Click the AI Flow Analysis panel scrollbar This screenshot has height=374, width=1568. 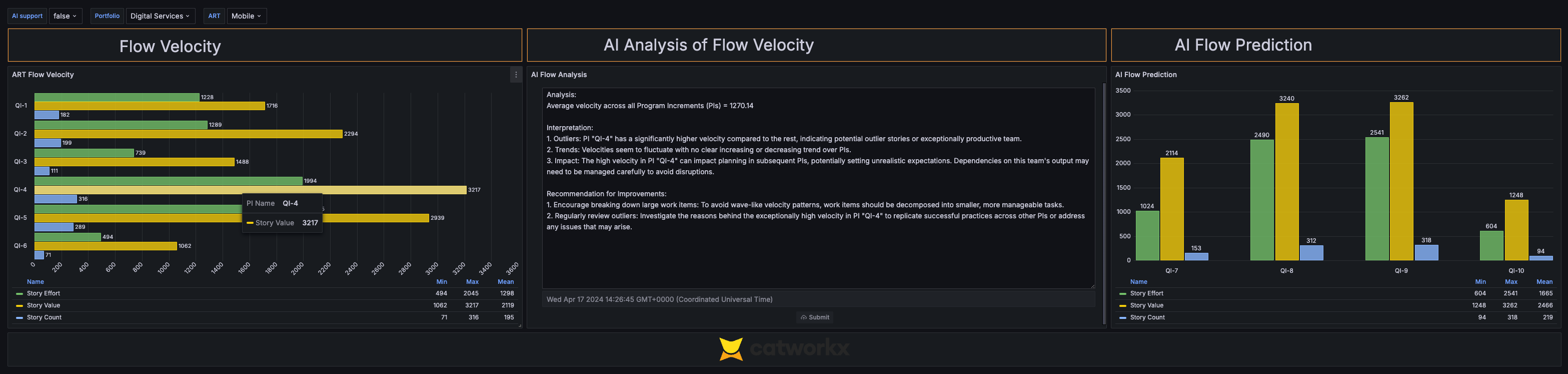pyautogui.click(x=1103, y=204)
